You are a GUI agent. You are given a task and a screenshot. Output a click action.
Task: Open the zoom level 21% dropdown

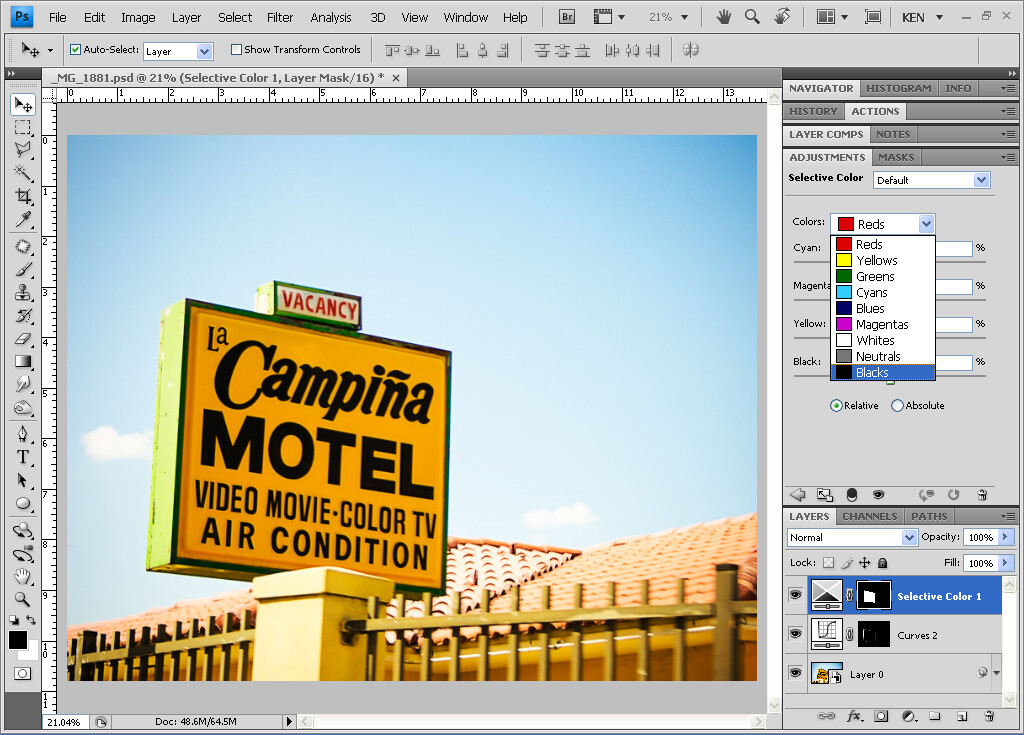(684, 18)
